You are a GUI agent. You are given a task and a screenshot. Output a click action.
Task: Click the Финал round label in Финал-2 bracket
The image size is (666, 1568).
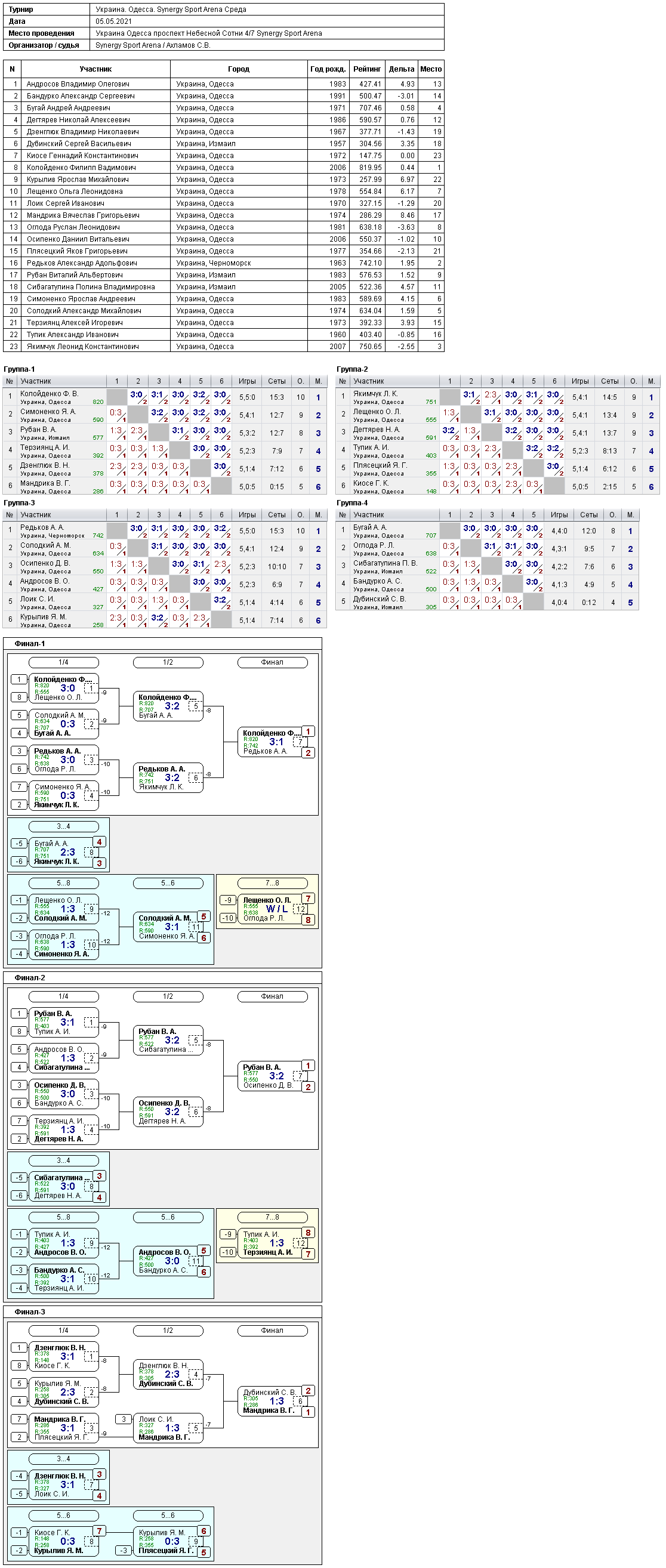272,996
